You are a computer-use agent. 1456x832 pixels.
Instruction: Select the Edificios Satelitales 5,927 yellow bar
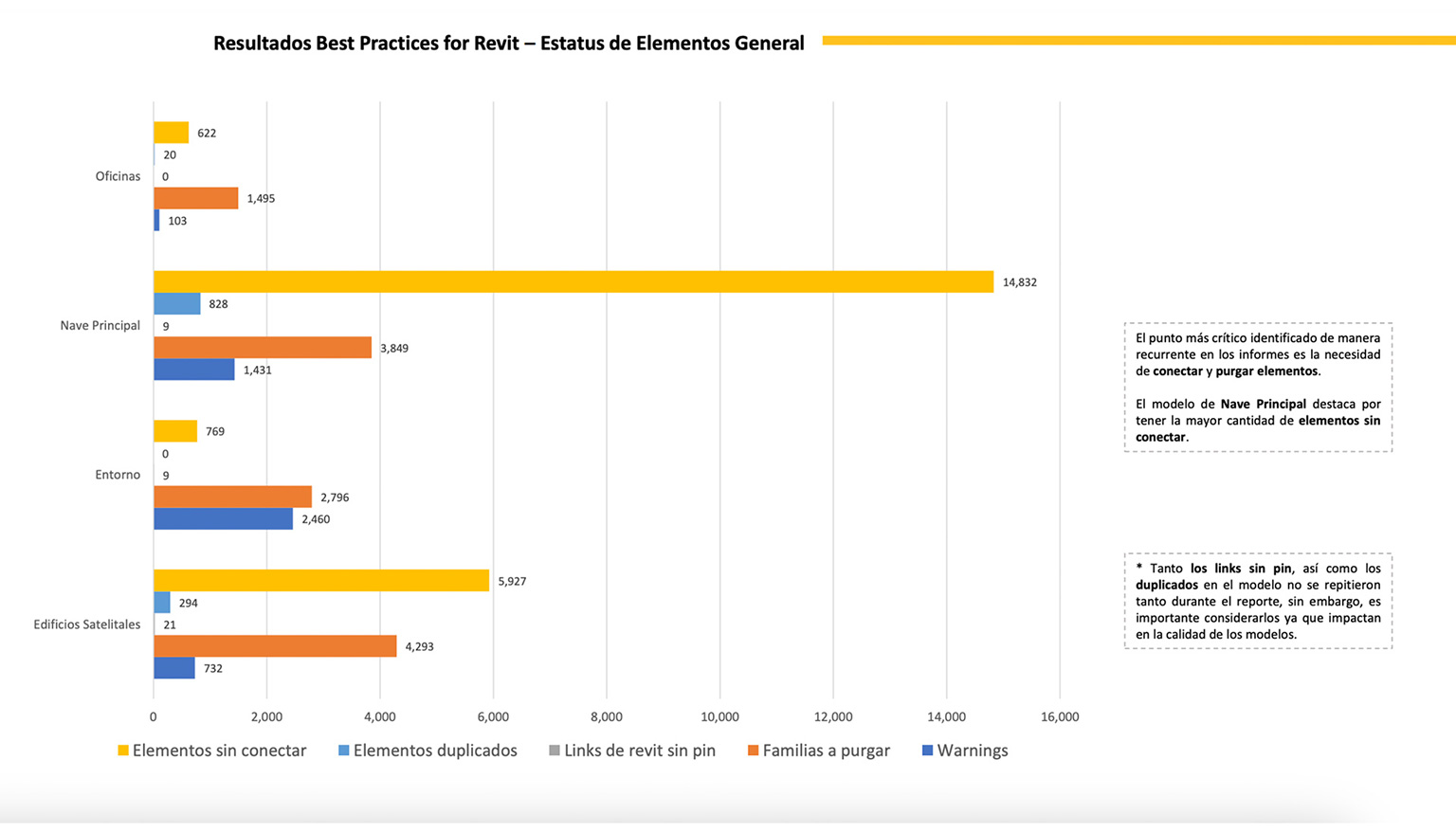(321, 581)
